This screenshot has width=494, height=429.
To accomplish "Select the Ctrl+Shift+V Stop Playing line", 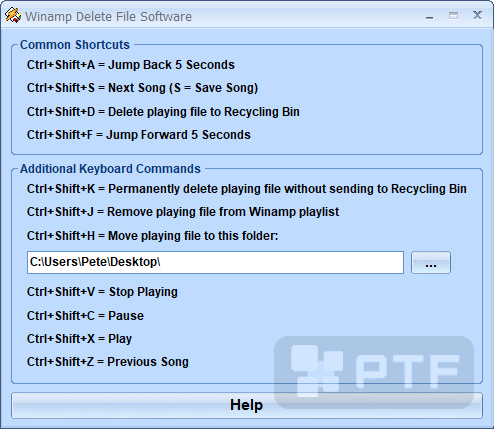I will click(x=102, y=292).
